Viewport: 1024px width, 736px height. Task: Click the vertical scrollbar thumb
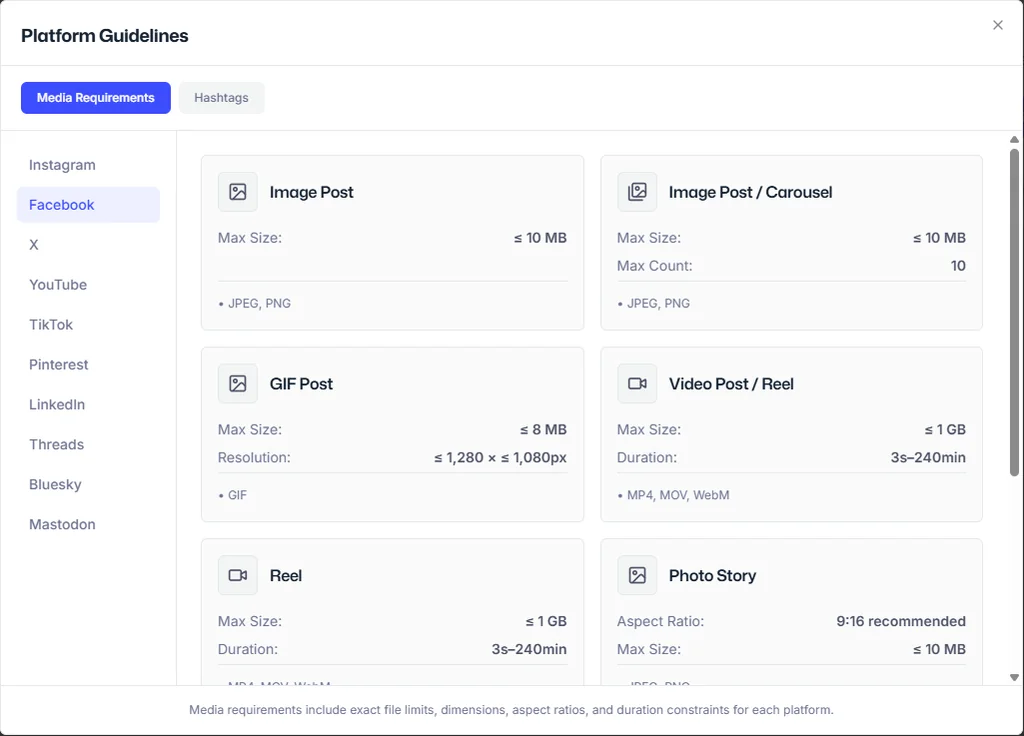[x=1014, y=313]
